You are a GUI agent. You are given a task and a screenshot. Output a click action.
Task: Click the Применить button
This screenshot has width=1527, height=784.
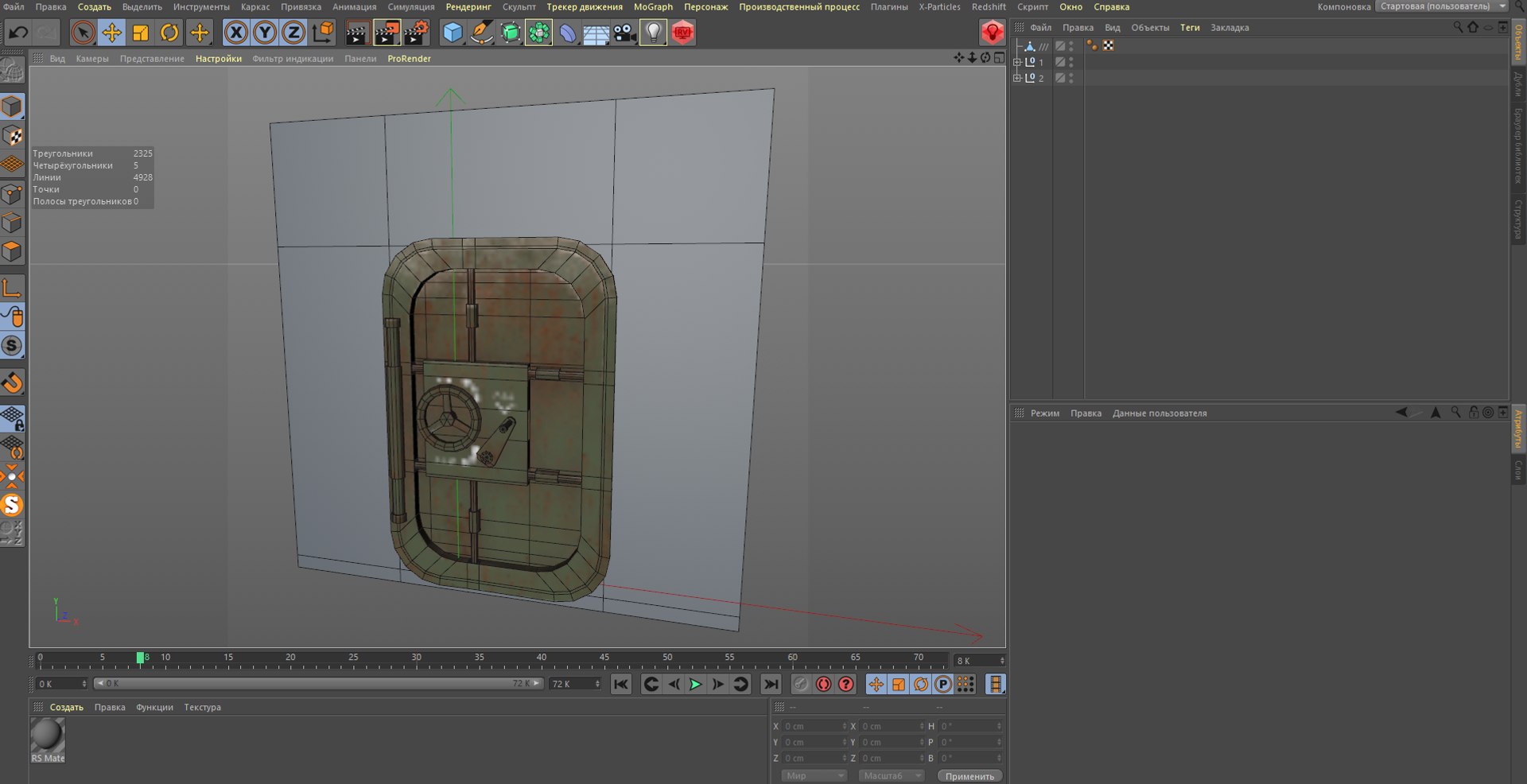click(x=969, y=776)
